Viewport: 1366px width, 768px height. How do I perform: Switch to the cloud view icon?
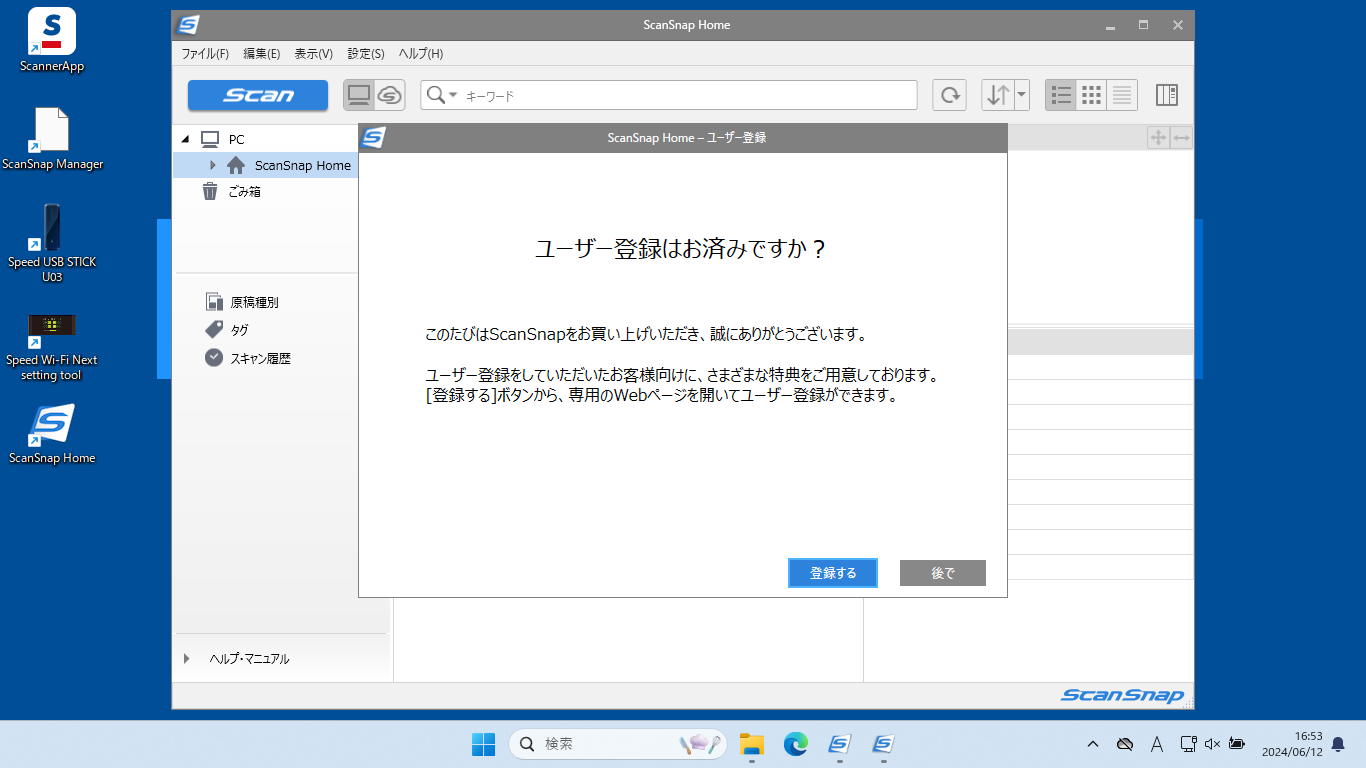[390, 95]
